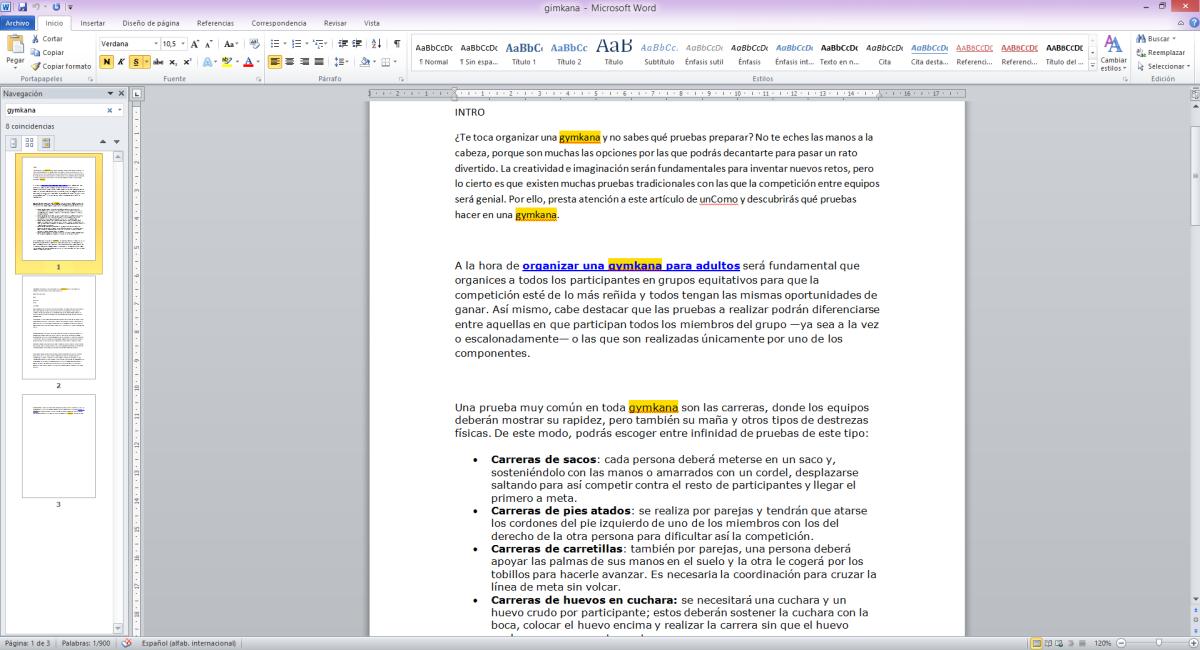The width and height of the screenshot is (1200, 650).
Task: Switch to the Insertar ribbon tab
Action: click(92, 22)
